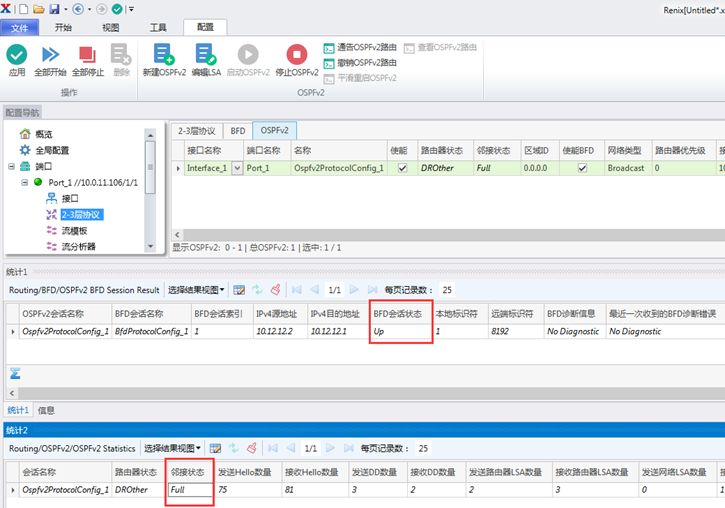Click clear results icon in 统计1 toolbar
The image size is (725, 508).
[276, 290]
